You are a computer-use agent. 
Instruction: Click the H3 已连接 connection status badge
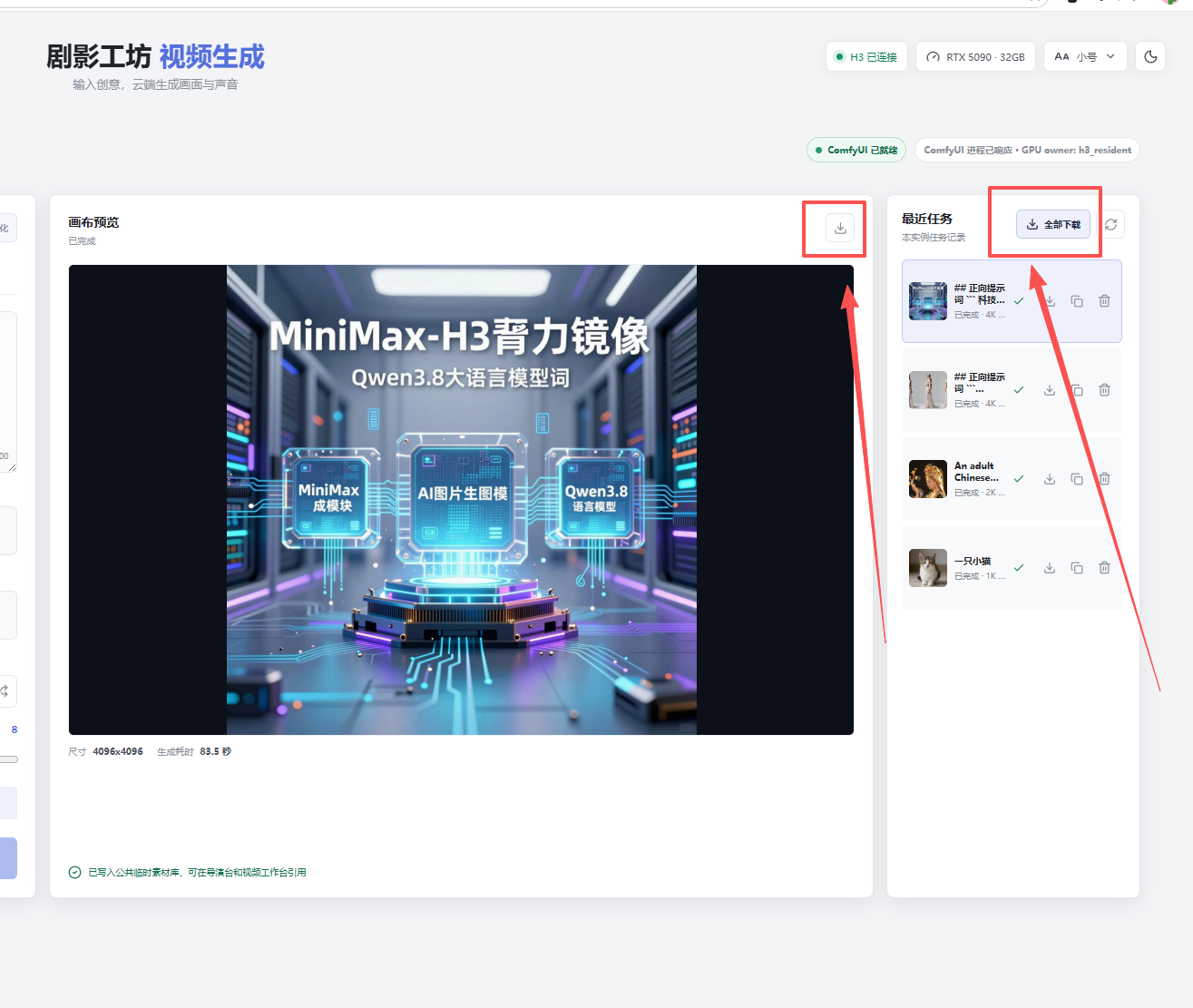tap(866, 56)
